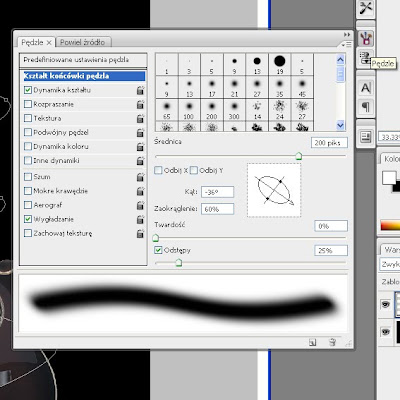Enable the Szum checkbox
This screenshot has height=400, width=400.
coord(28,177)
